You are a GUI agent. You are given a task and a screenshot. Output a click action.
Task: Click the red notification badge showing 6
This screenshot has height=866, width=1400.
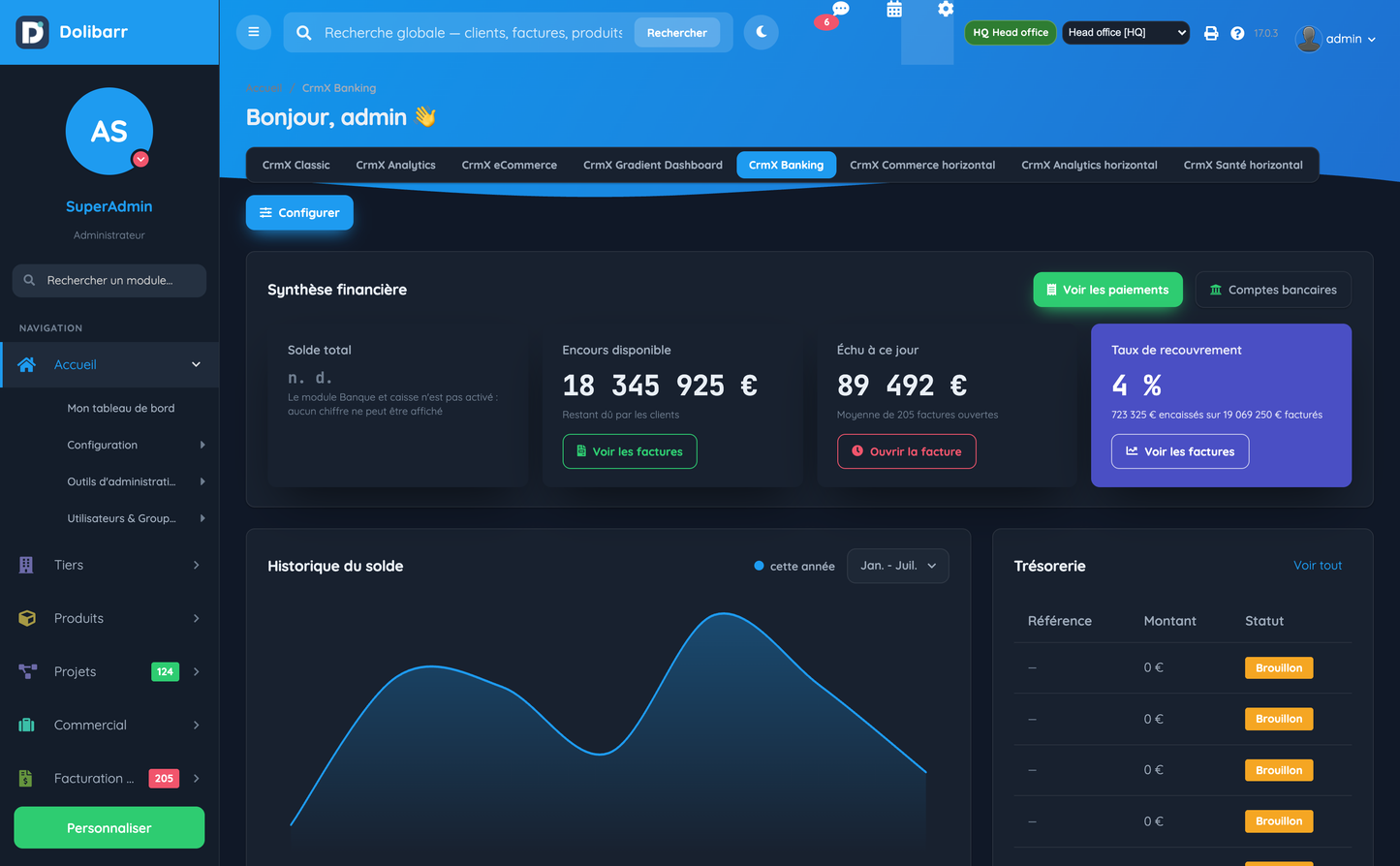pyautogui.click(x=826, y=22)
